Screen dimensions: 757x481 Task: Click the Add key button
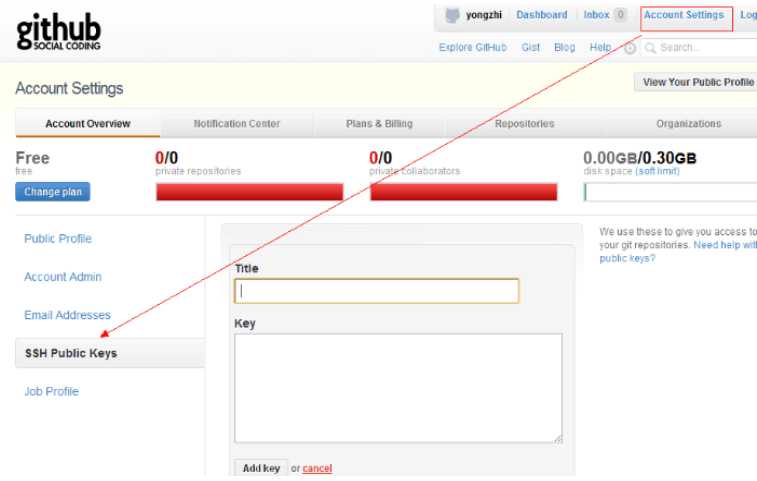[x=261, y=468]
